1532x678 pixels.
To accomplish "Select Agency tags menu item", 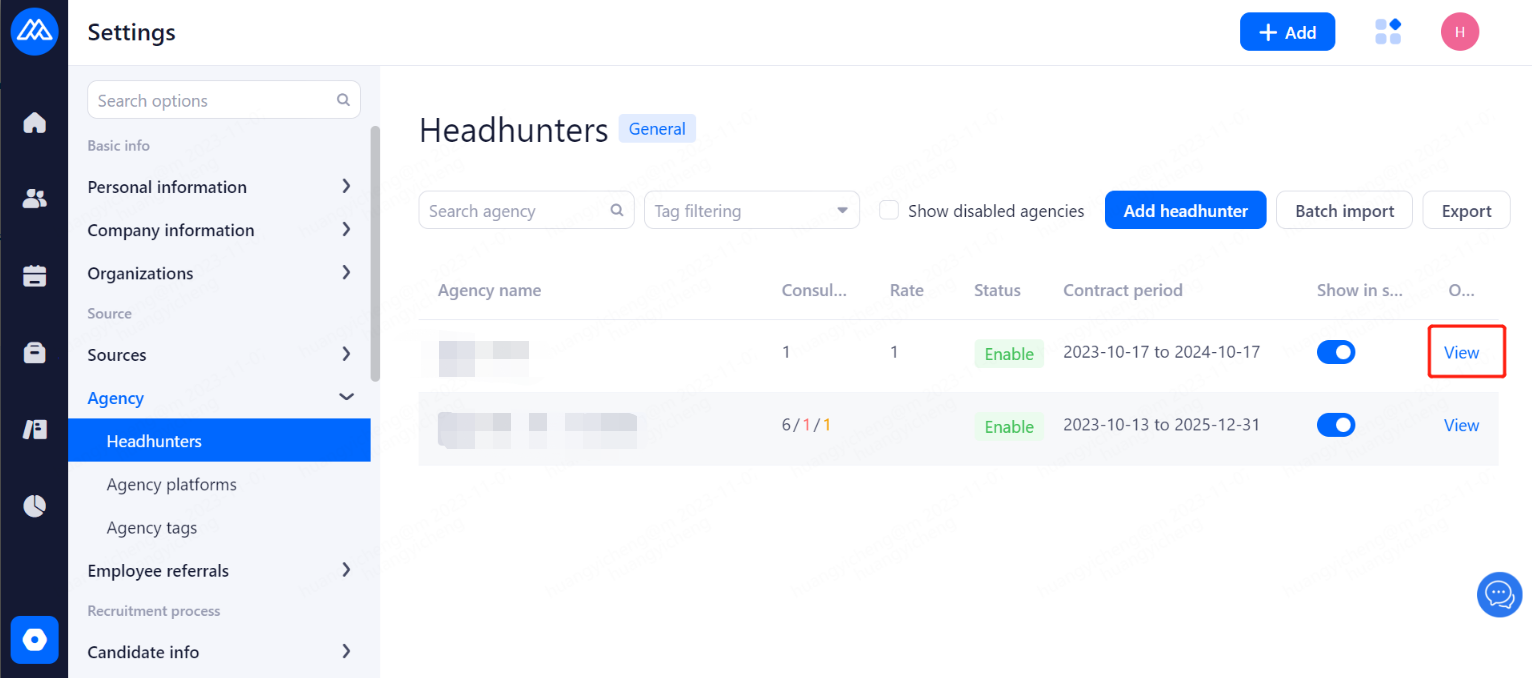I will (152, 528).
